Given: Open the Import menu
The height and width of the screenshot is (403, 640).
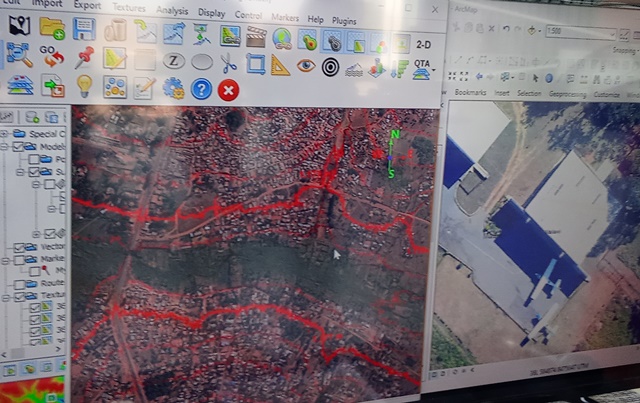Looking at the screenshot, I should [47, 4].
